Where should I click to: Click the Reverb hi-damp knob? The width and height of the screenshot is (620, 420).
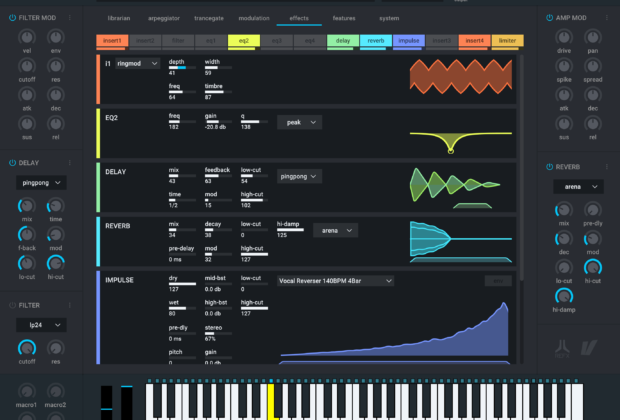pos(564,296)
